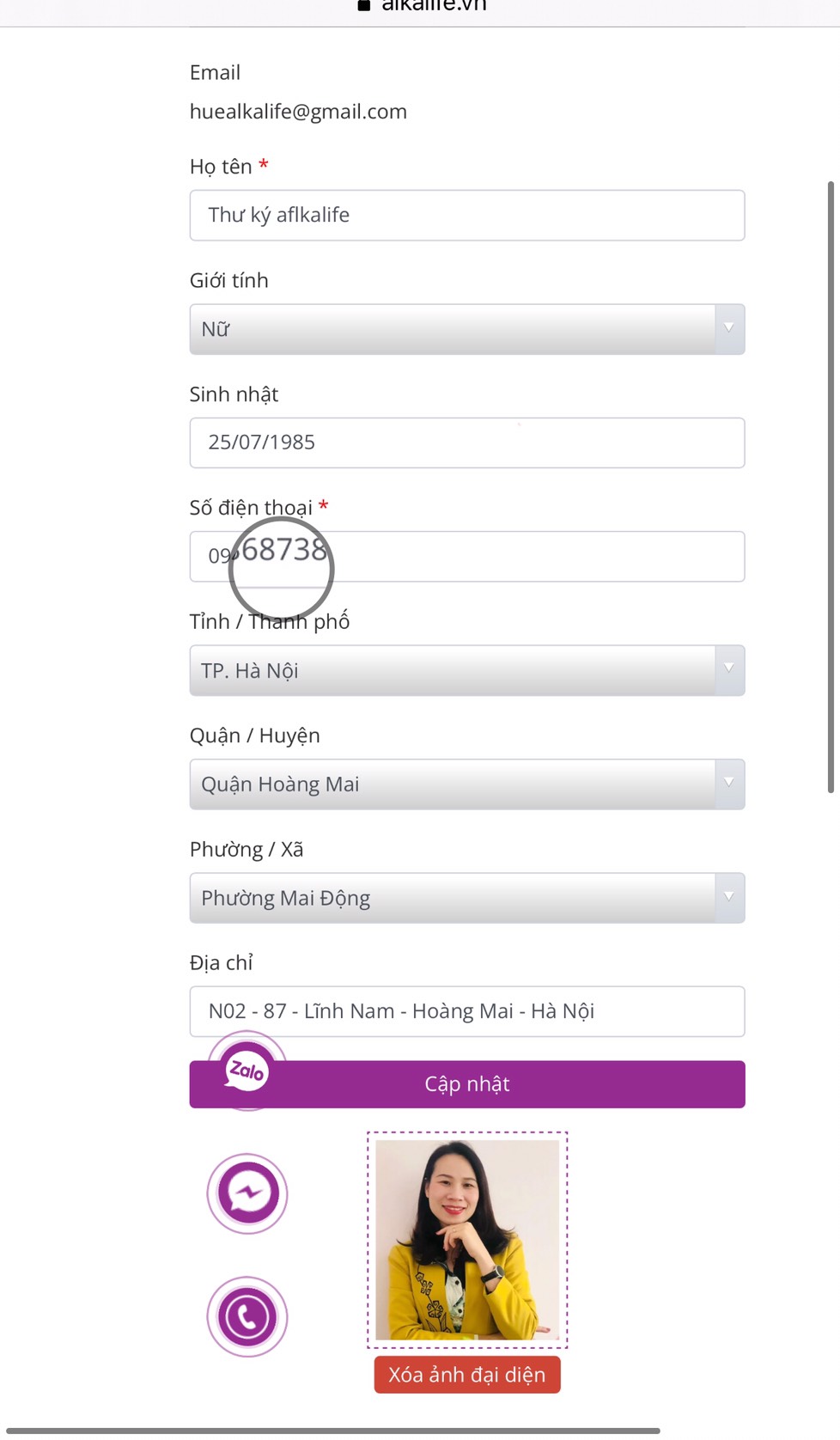The width and height of the screenshot is (840, 1440).
Task: Click the Họ tên input field
Action: pos(466,215)
